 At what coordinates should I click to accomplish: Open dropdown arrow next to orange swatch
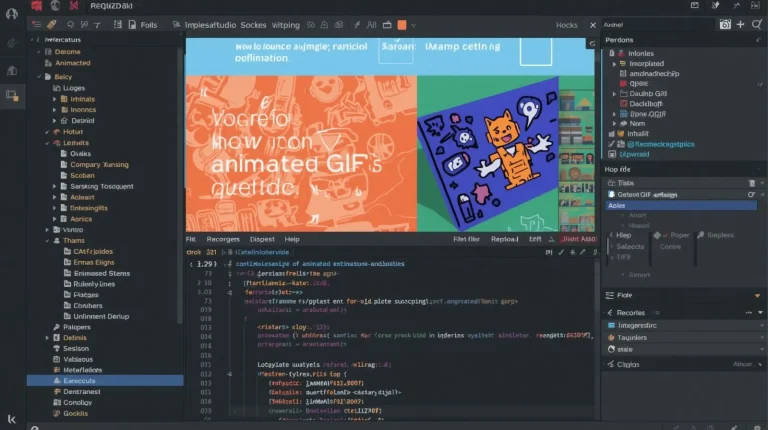[413, 25]
